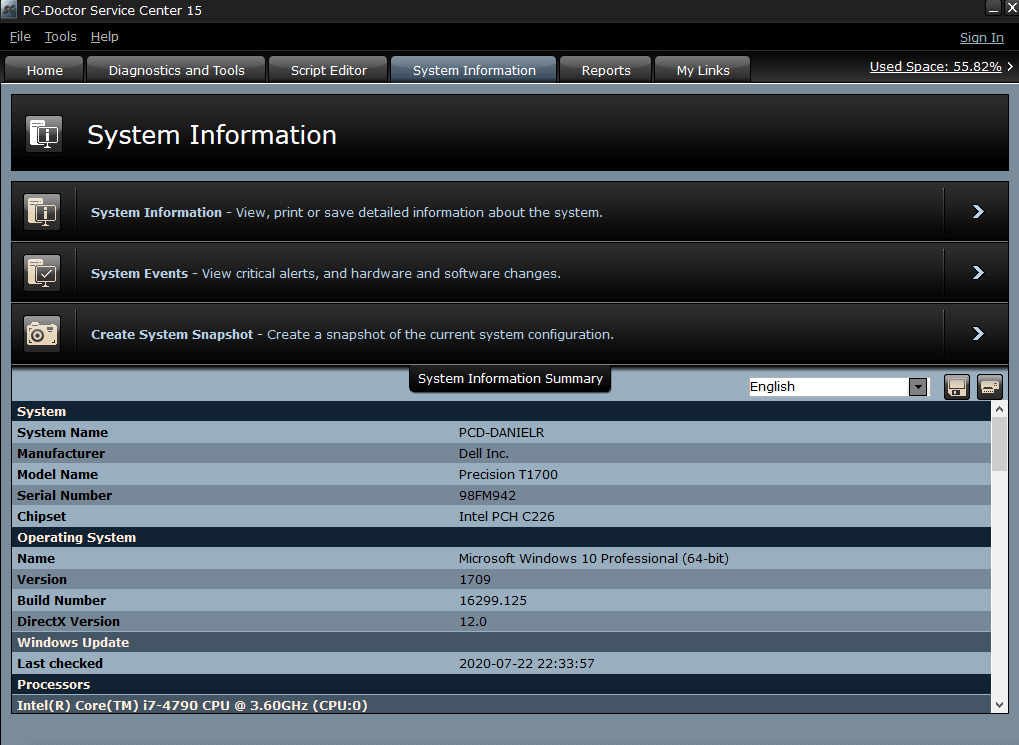Click Microsoft Windows 10 Professional (64-bit) value

[593, 558]
